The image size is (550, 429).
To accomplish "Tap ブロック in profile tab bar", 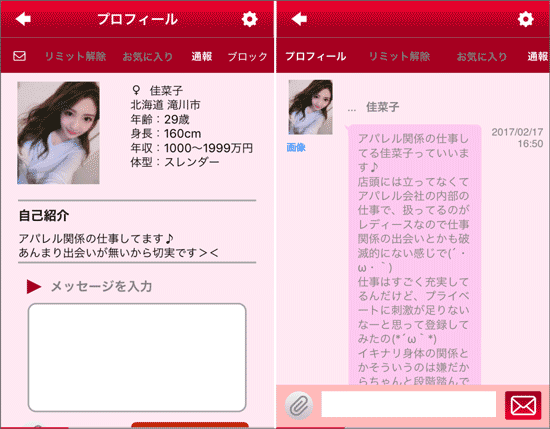I will click(x=247, y=56).
